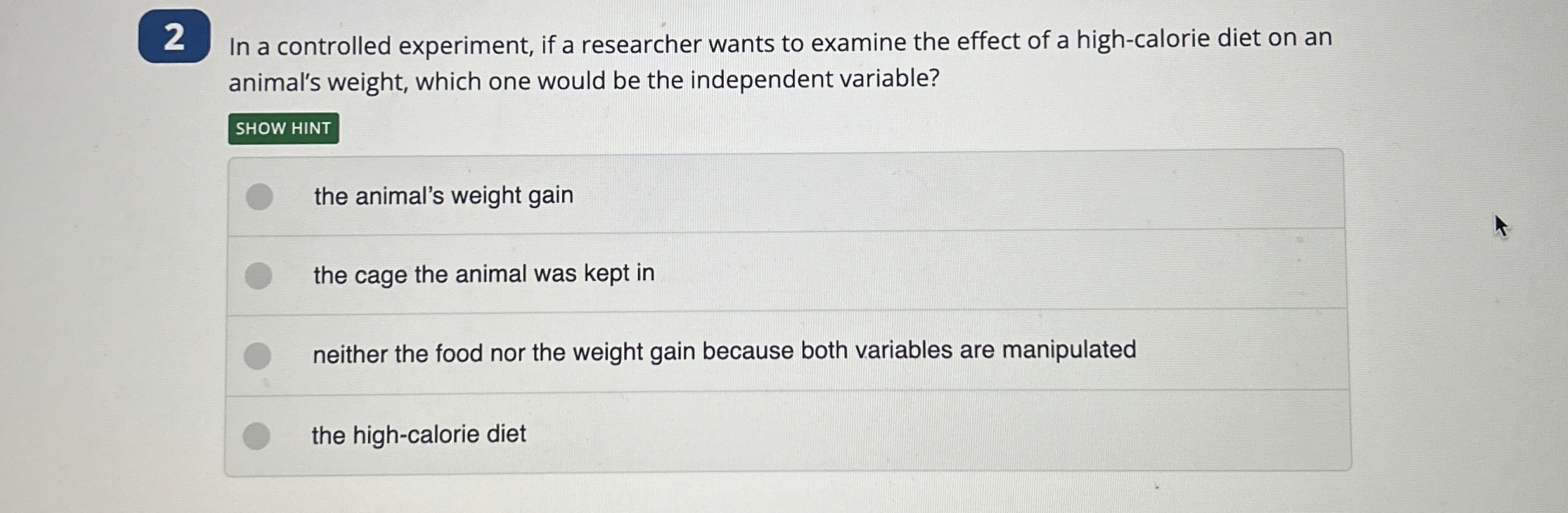Select radio button for "the cage the animal was kept in"
Viewport: 1568px width, 513px height.
[260, 275]
